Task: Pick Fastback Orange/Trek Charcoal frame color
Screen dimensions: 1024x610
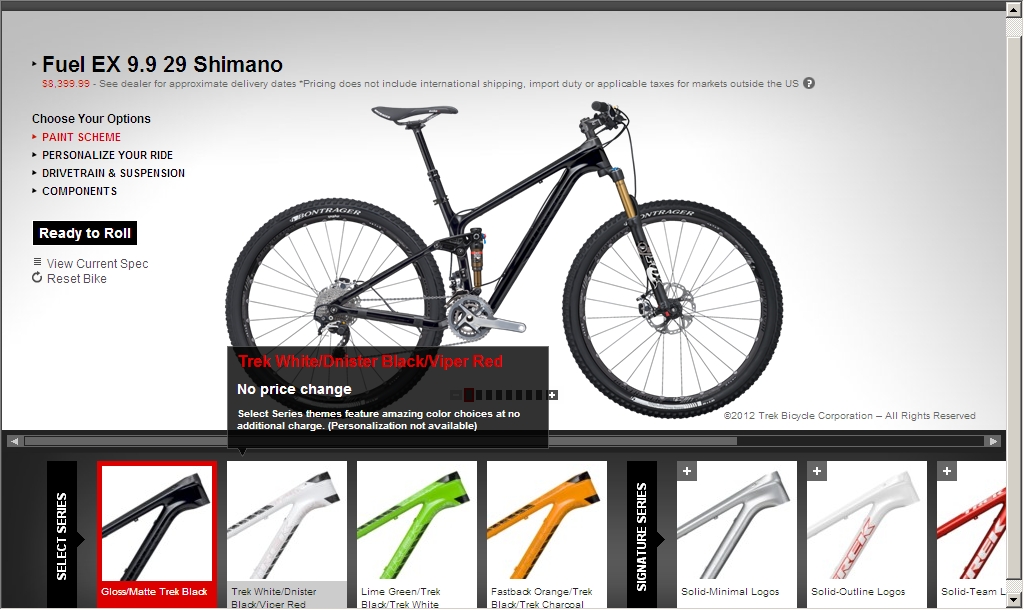Action: (547, 534)
